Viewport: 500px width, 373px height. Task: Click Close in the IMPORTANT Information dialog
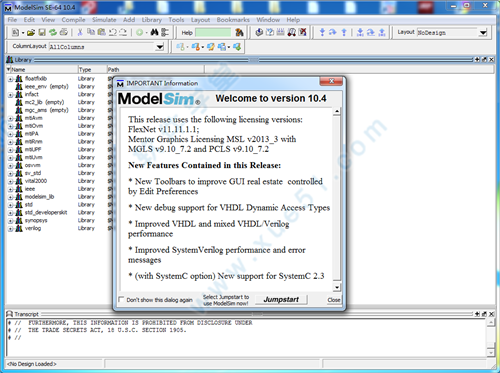pos(334,300)
